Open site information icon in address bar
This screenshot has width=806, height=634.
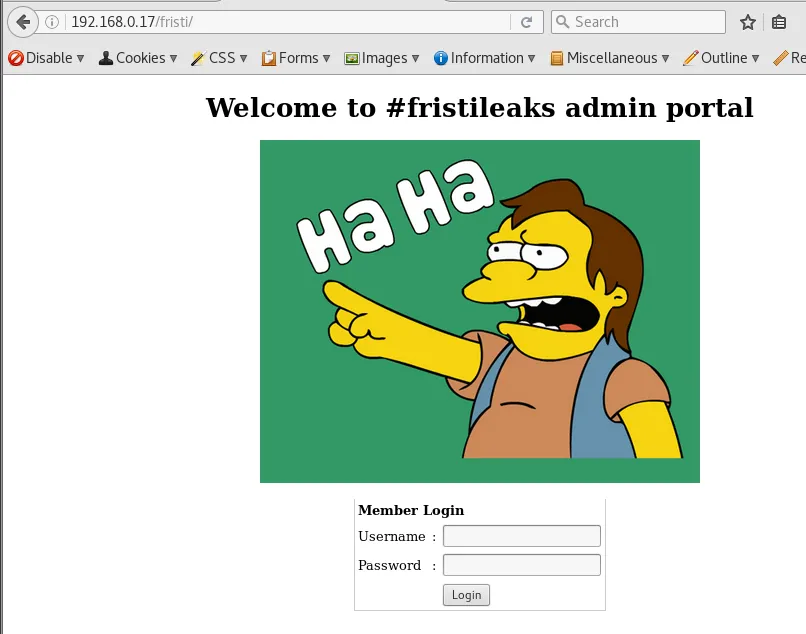pyautogui.click(x=52, y=22)
